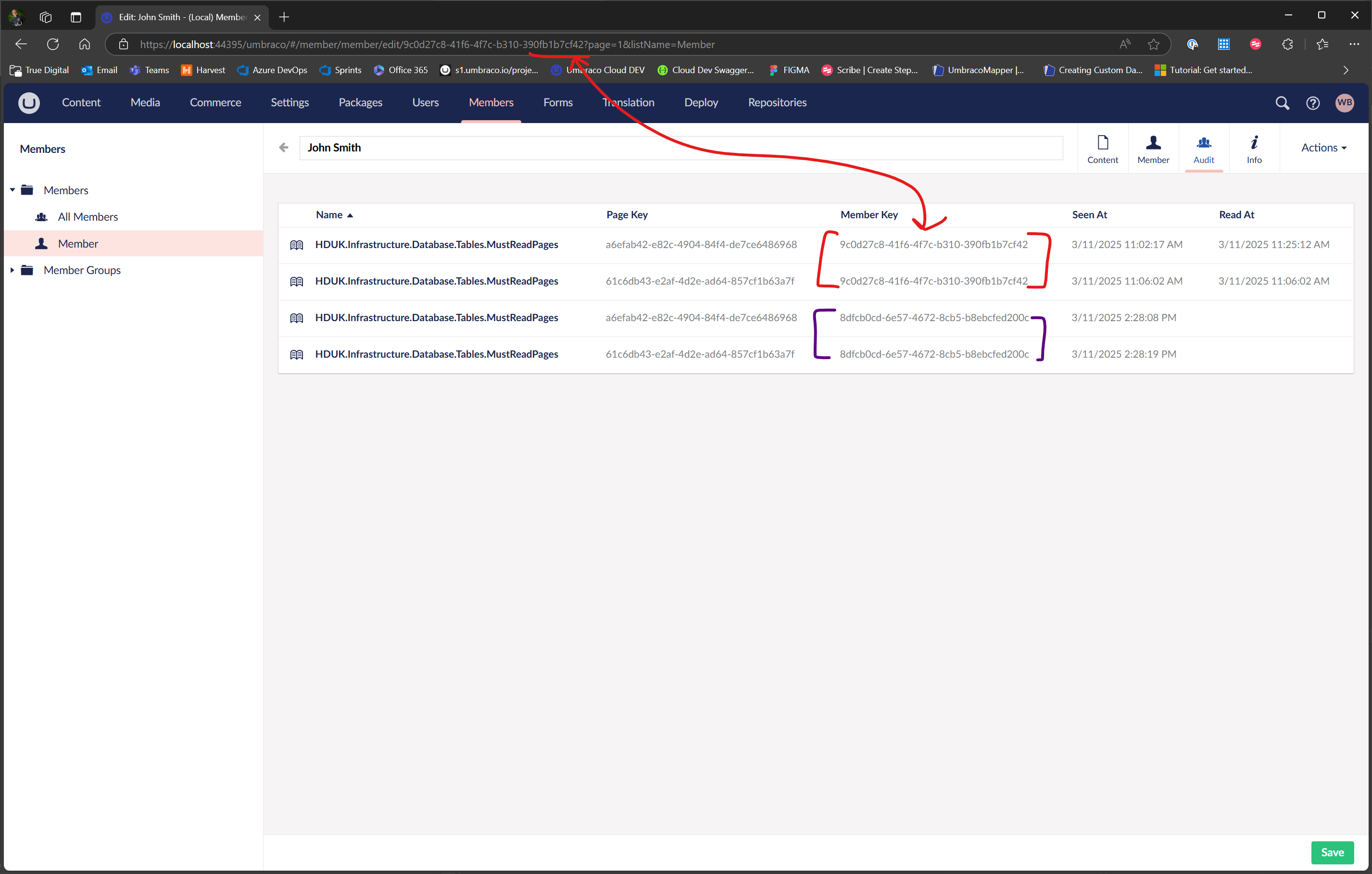The width and height of the screenshot is (1372, 874).
Task: Open the browser three-dots menu
Action: [x=1354, y=44]
